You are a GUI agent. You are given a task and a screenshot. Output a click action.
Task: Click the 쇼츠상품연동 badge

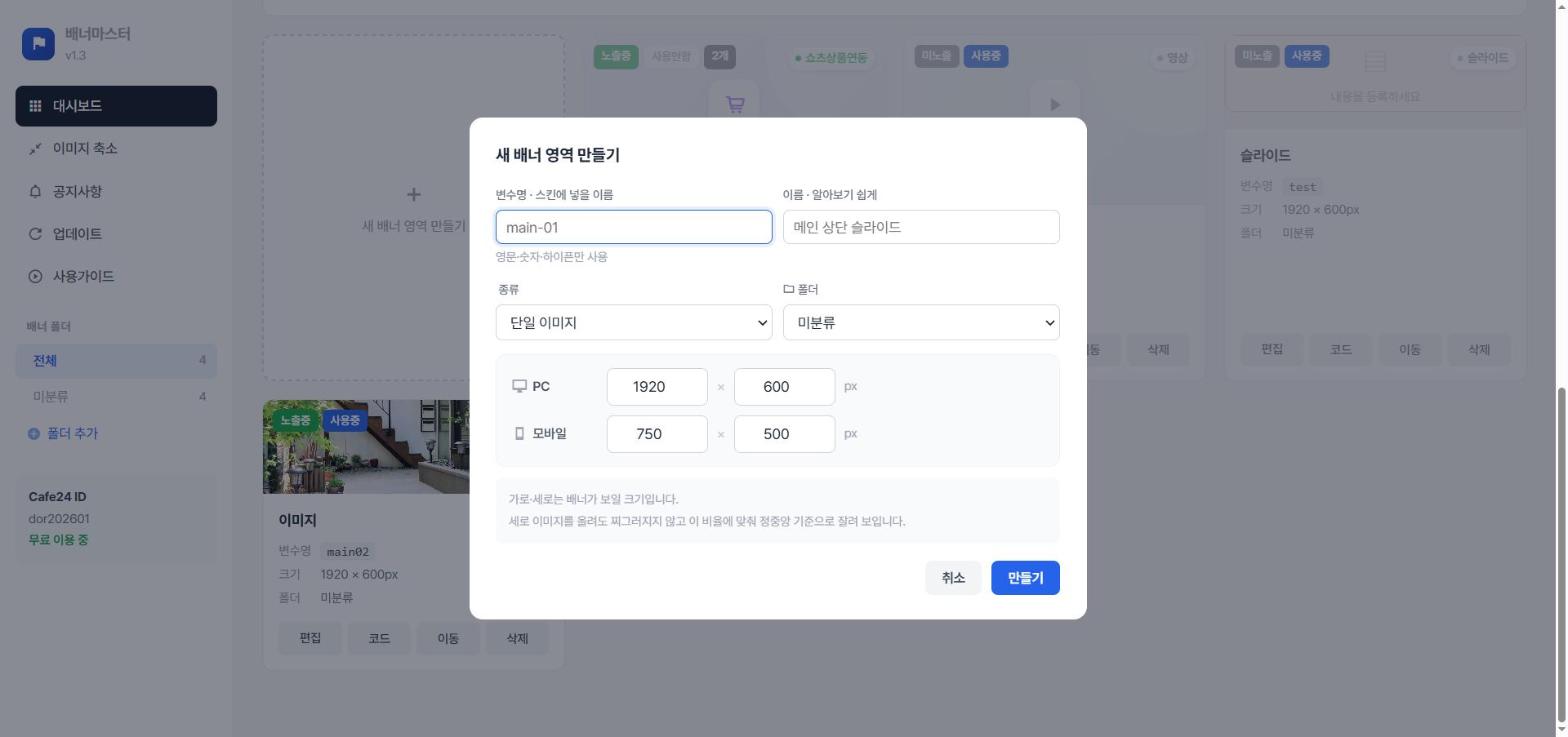tap(830, 58)
